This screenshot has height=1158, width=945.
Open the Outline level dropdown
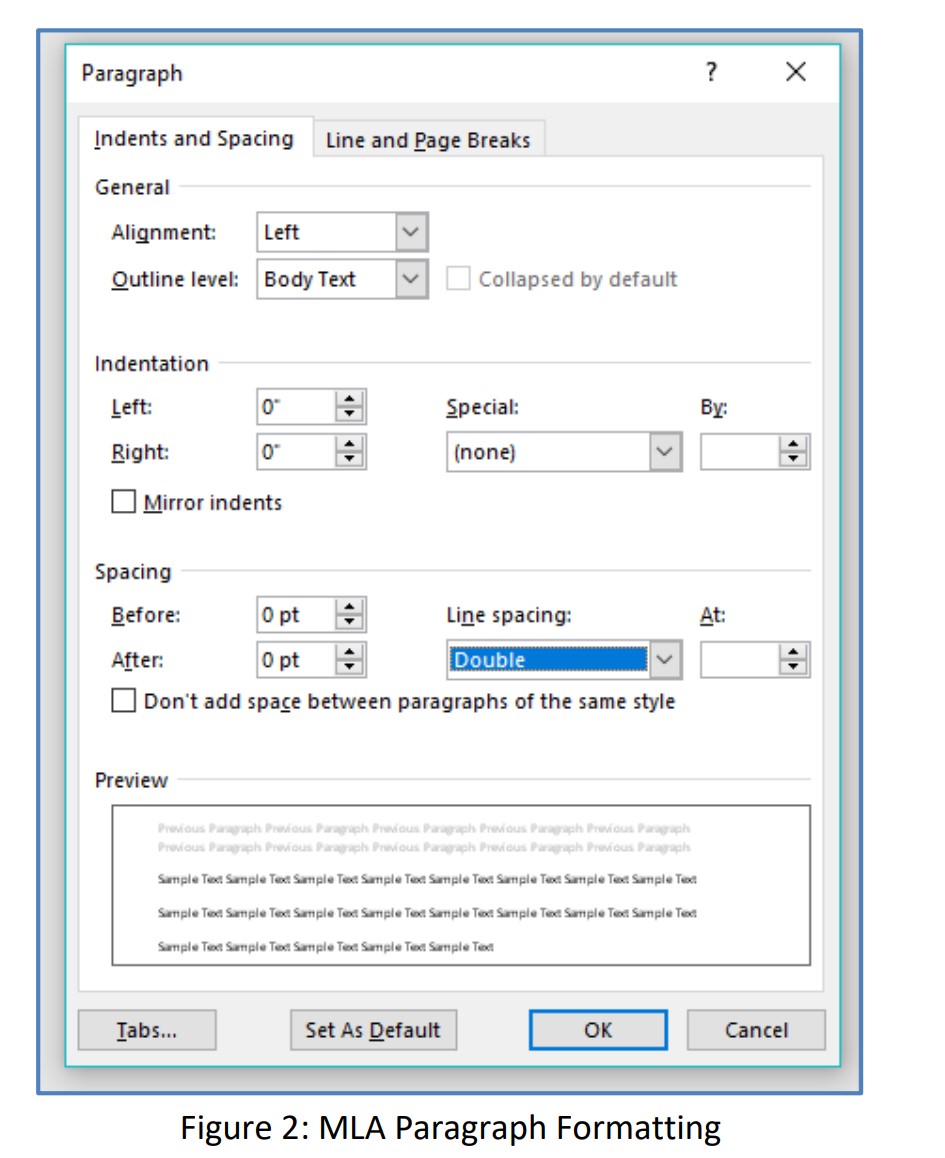(409, 279)
